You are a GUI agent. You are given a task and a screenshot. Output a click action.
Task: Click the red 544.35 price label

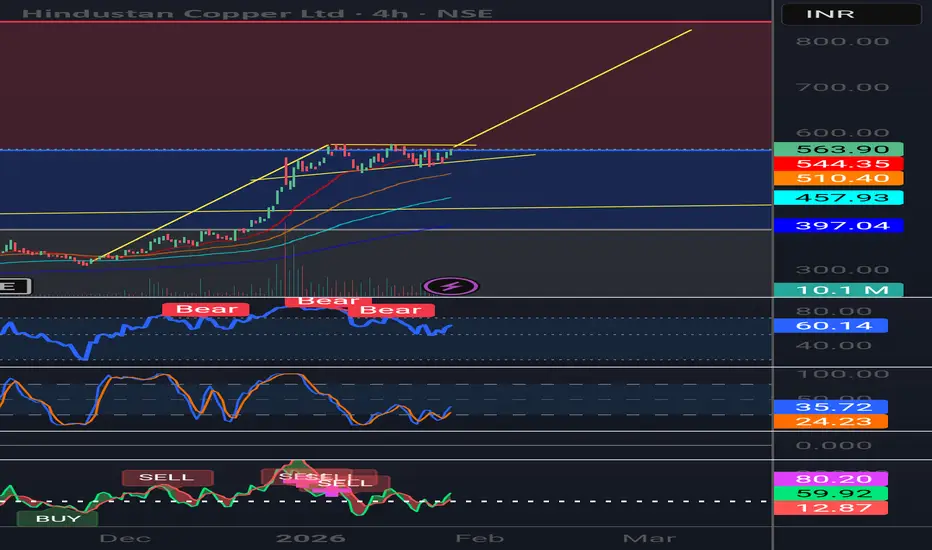click(x=839, y=164)
